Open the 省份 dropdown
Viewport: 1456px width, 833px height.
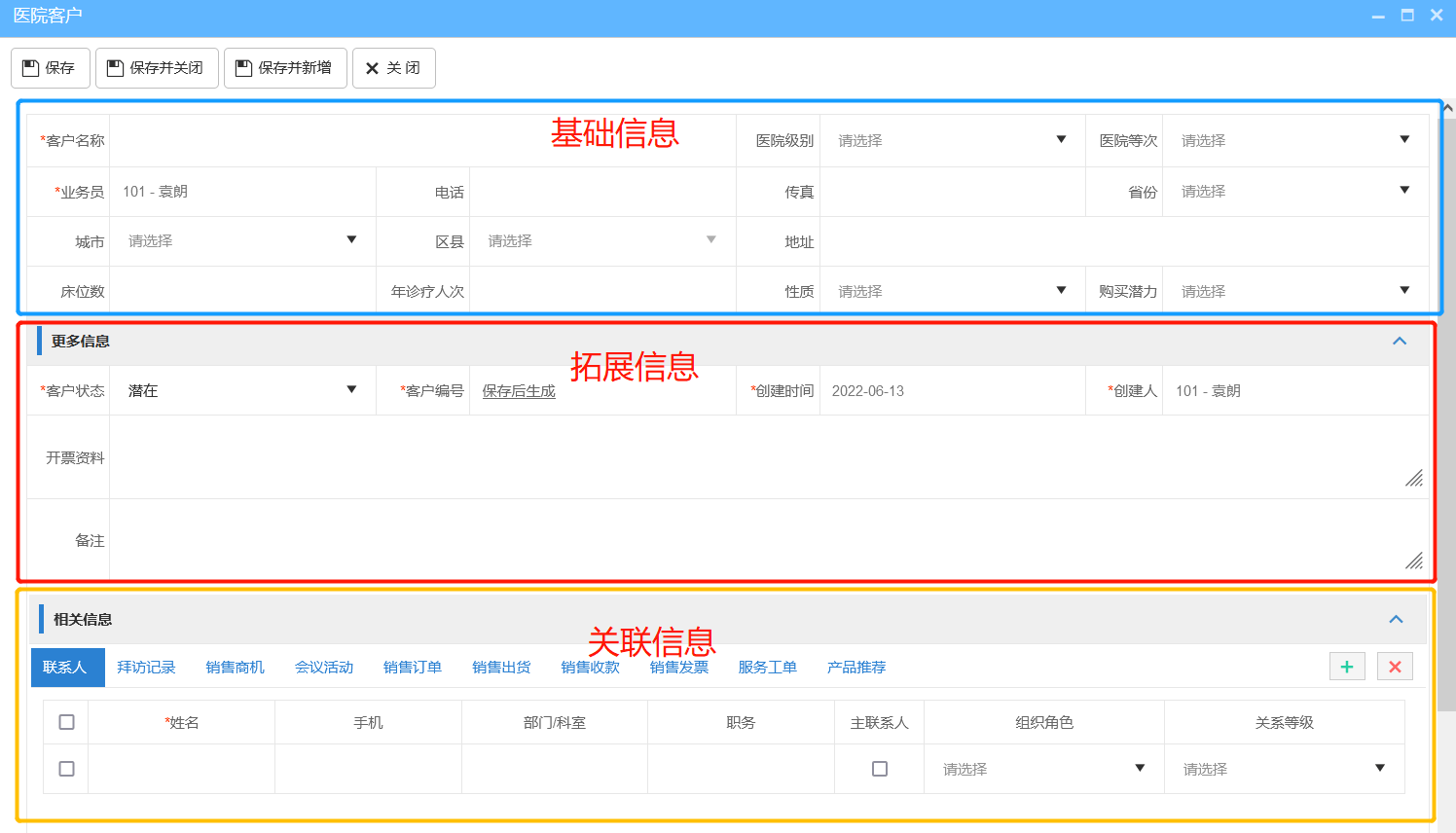[x=1404, y=191]
